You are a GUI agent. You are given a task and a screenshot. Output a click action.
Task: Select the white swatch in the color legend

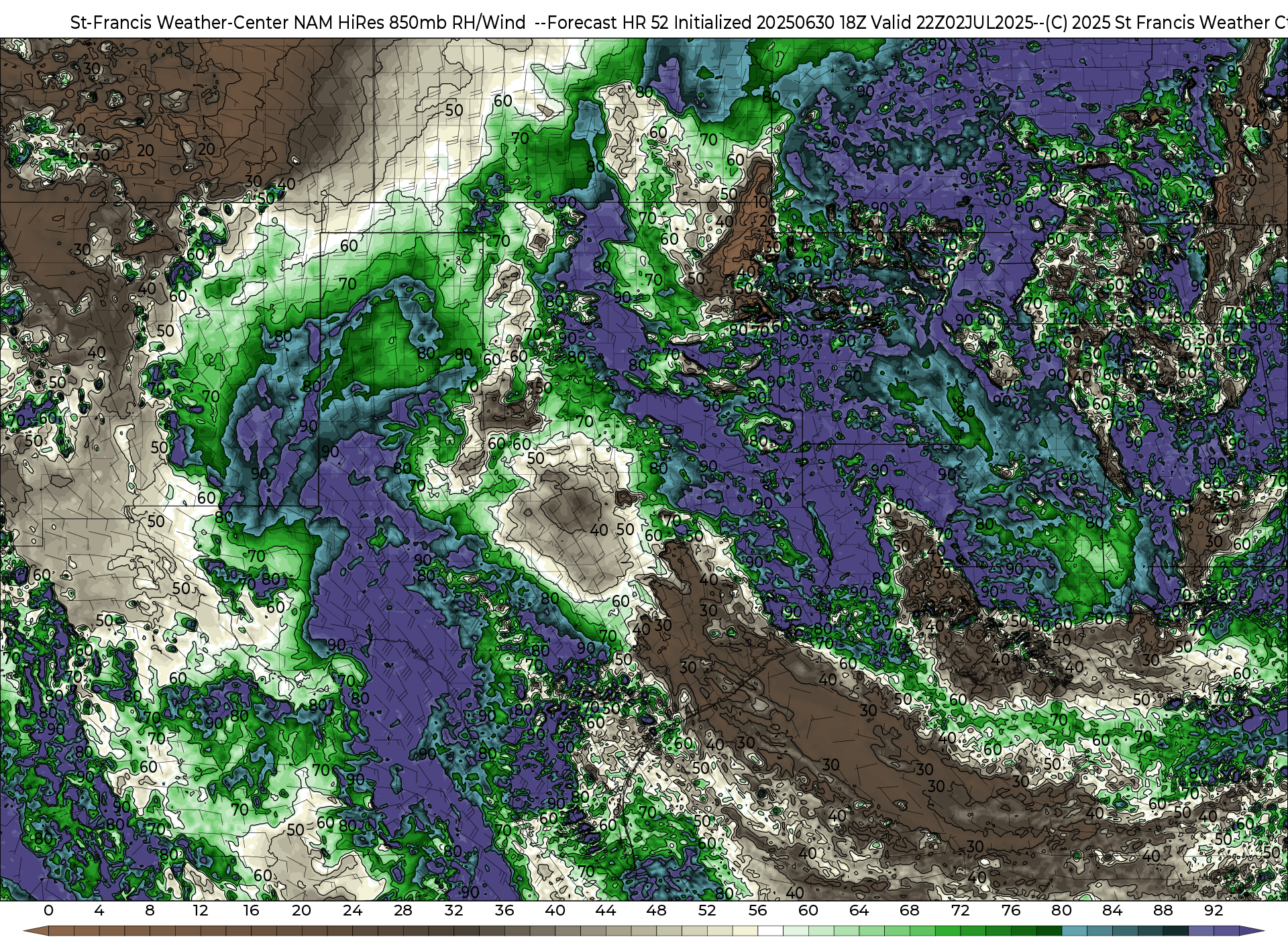[770, 931]
